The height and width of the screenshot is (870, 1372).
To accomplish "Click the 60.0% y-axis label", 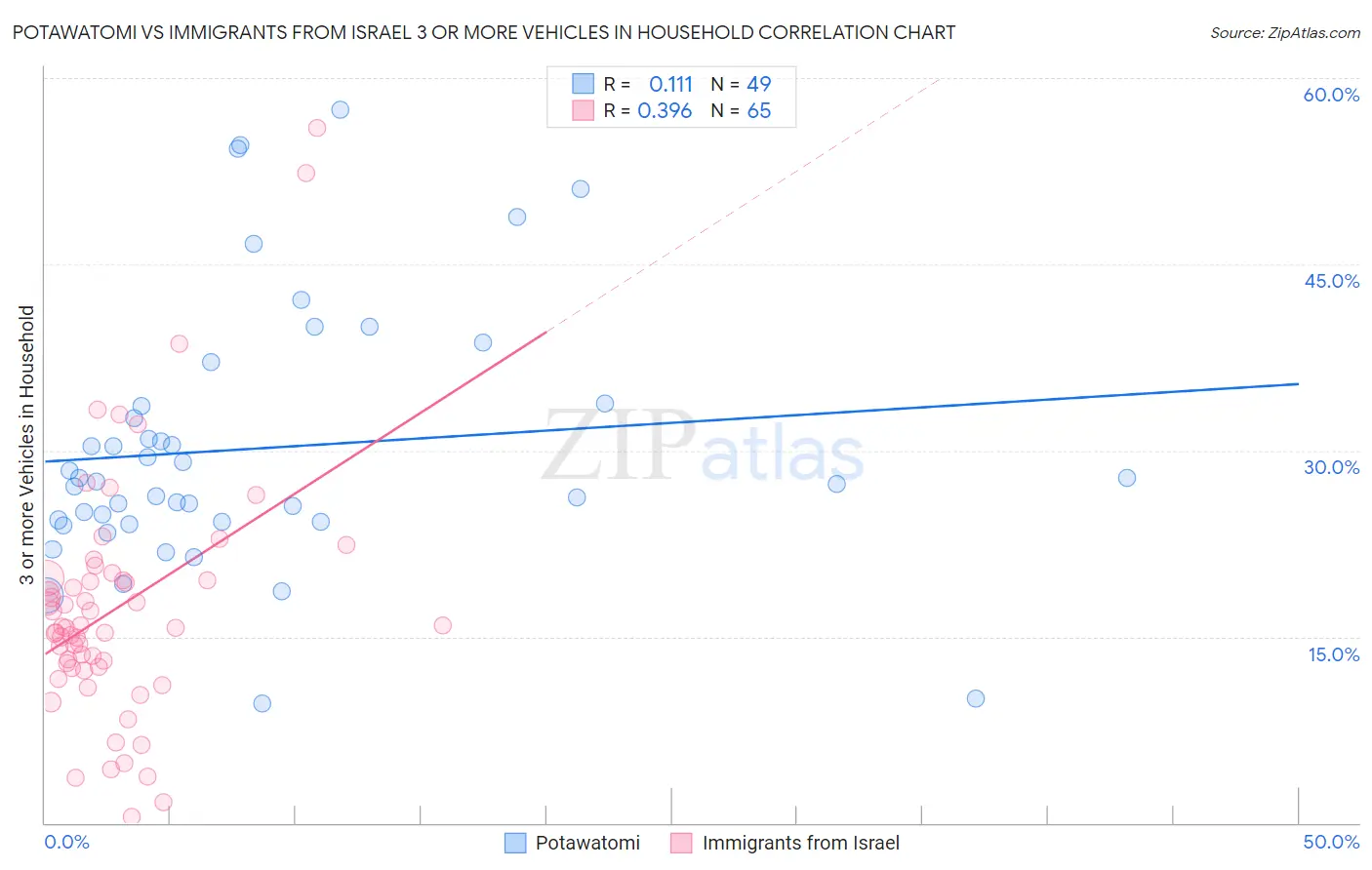I will [1331, 95].
